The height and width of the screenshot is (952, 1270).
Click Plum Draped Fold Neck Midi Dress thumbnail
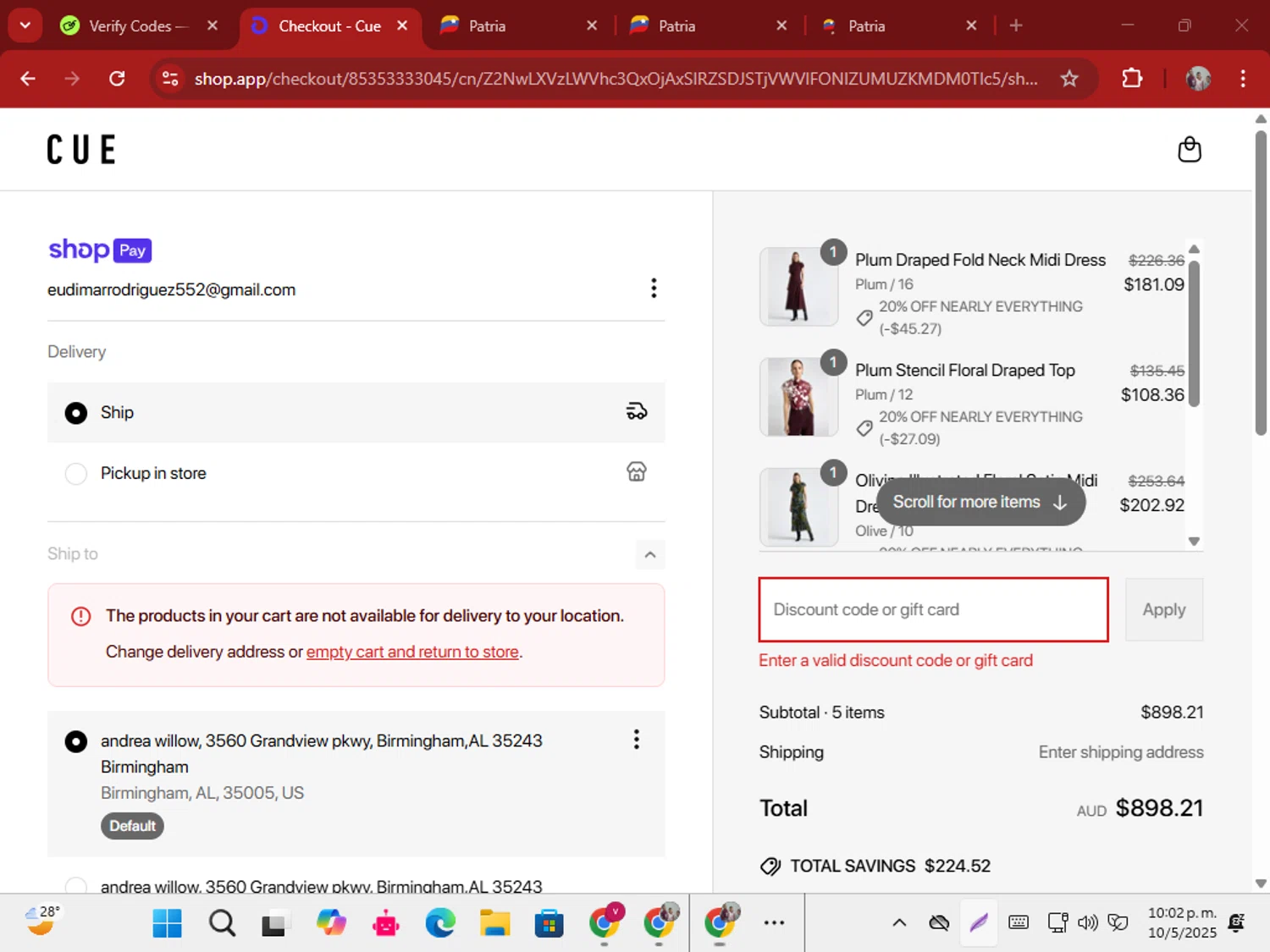[x=798, y=287]
